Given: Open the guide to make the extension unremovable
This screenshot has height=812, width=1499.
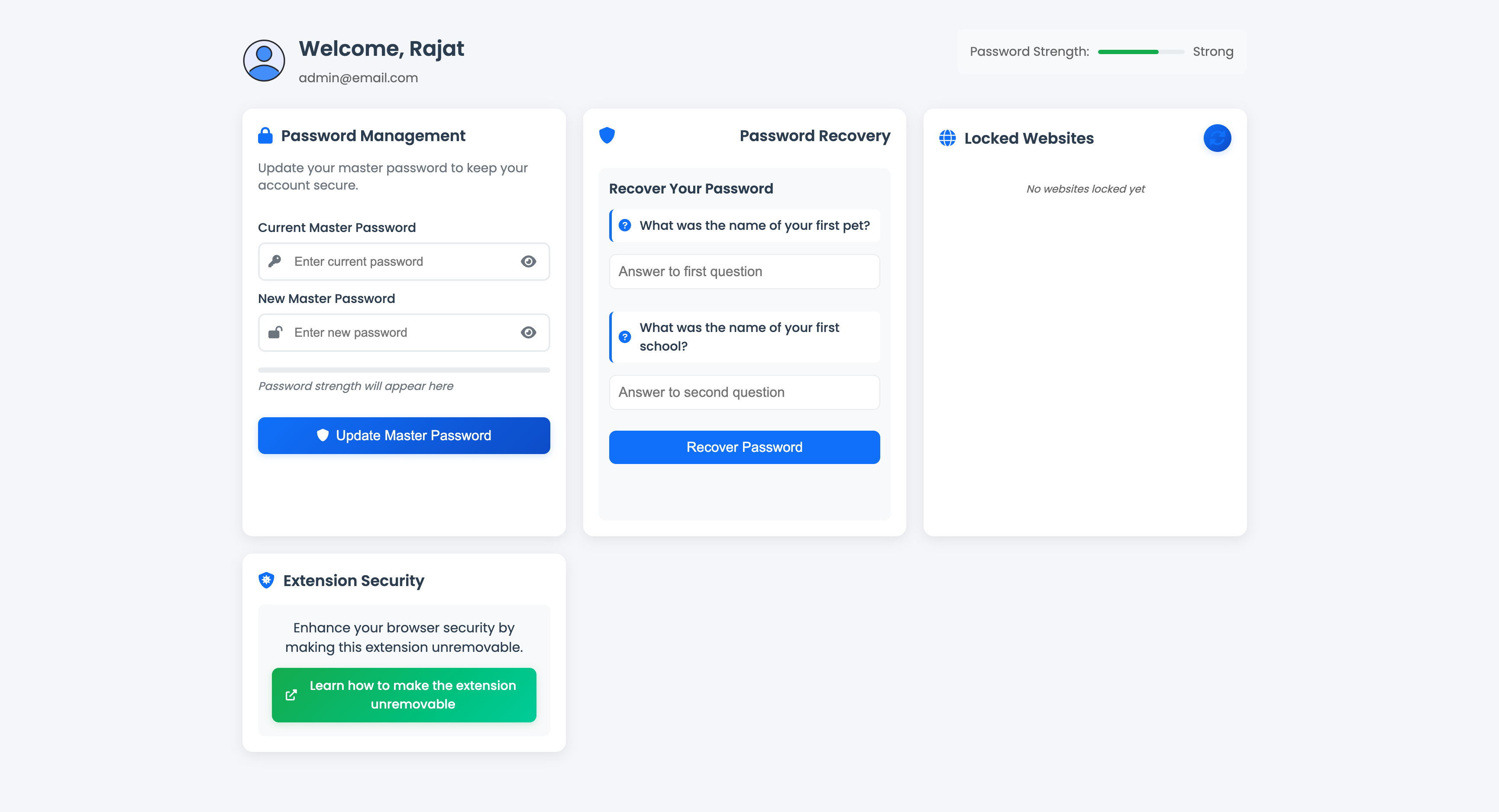Looking at the screenshot, I should point(404,695).
